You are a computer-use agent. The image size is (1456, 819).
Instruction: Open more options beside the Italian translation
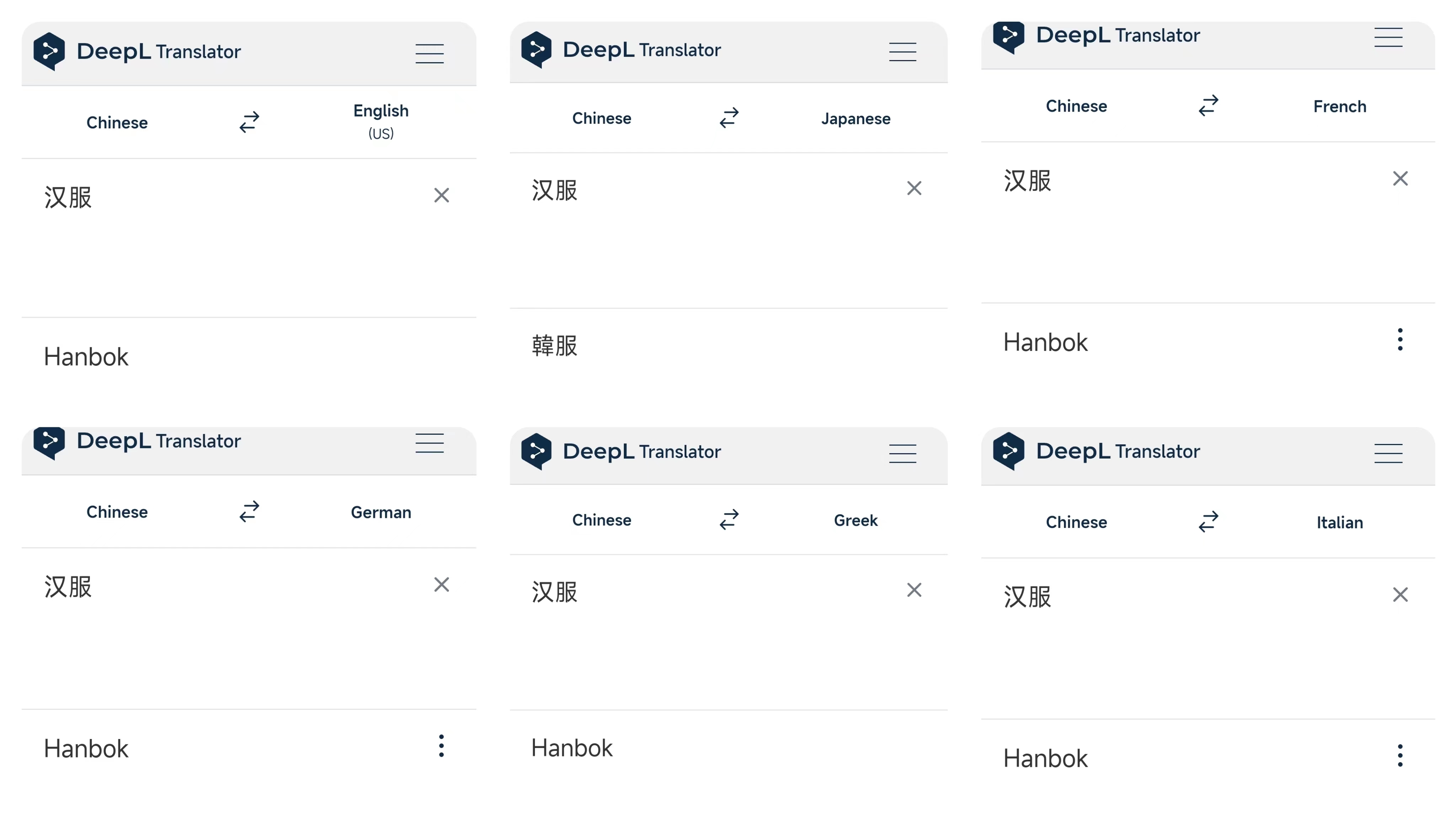point(1400,756)
